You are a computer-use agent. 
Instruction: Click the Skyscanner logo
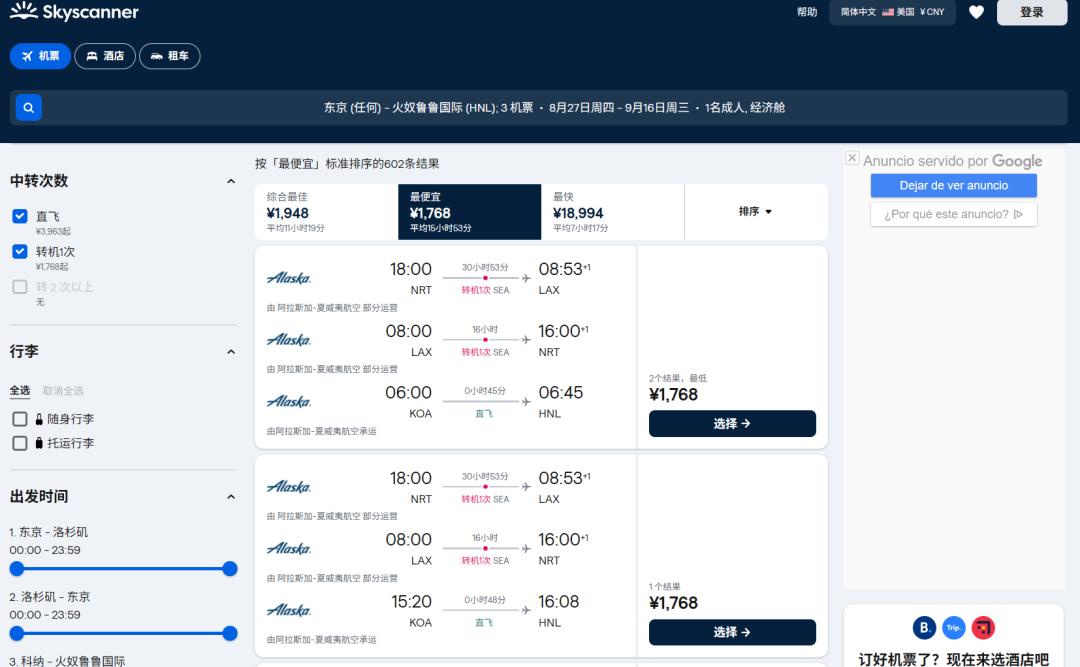[74, 12]
